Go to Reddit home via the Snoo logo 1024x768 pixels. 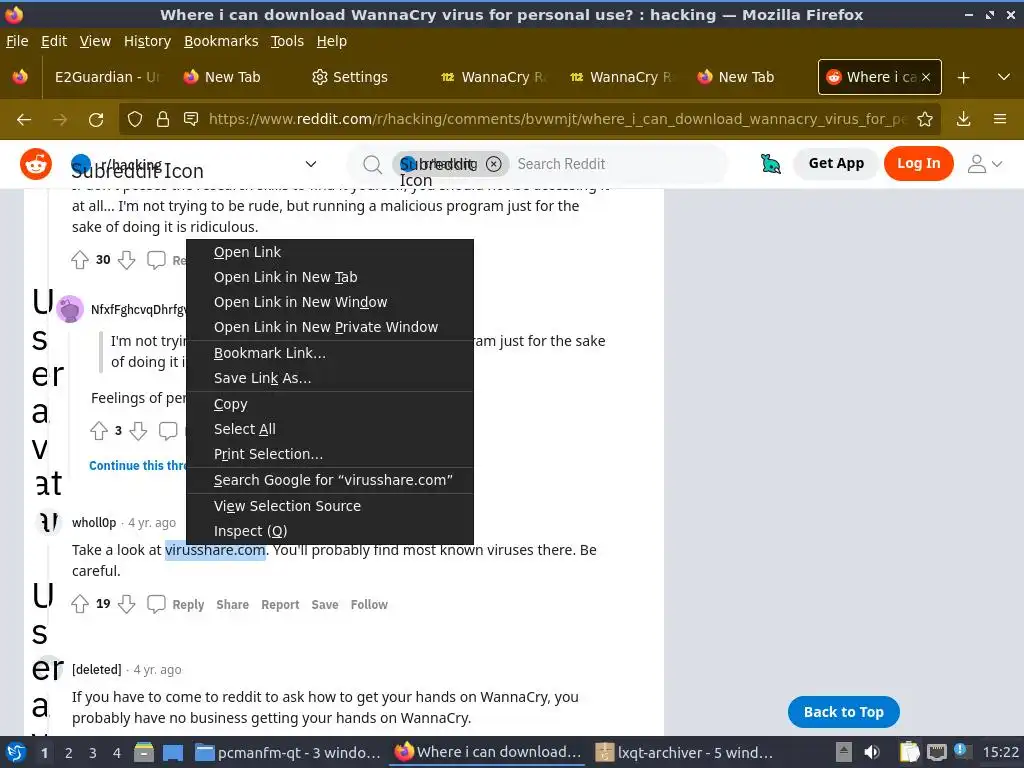[36, 163]
